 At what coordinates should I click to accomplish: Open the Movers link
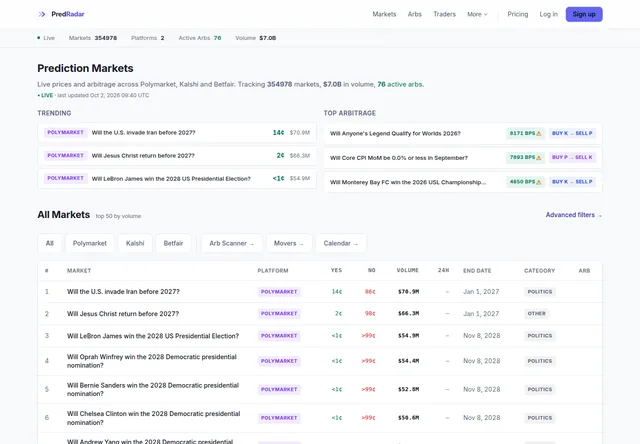289,243
